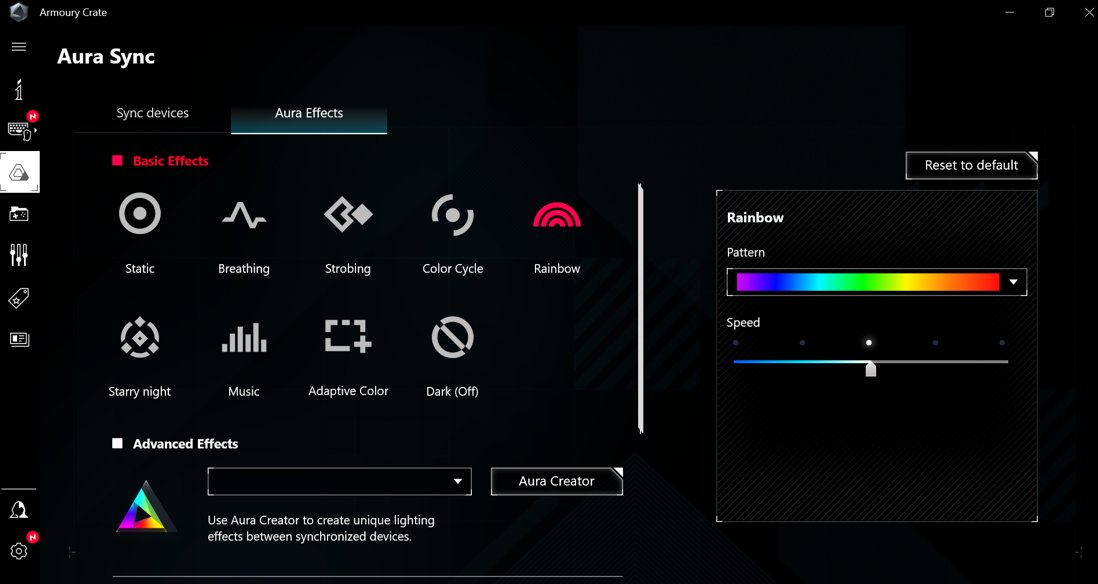1098x584 pixels.
Task: Pick the Adaptive Color effect icon
Action: (348, 336)
